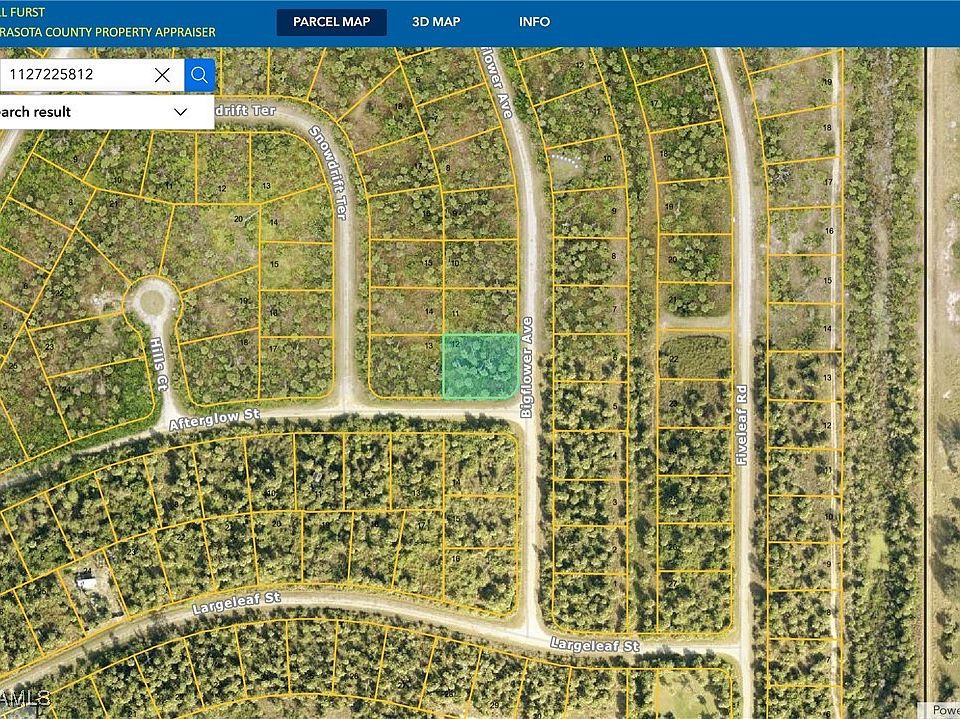Open the 3D MAP tab

[436, 22]
